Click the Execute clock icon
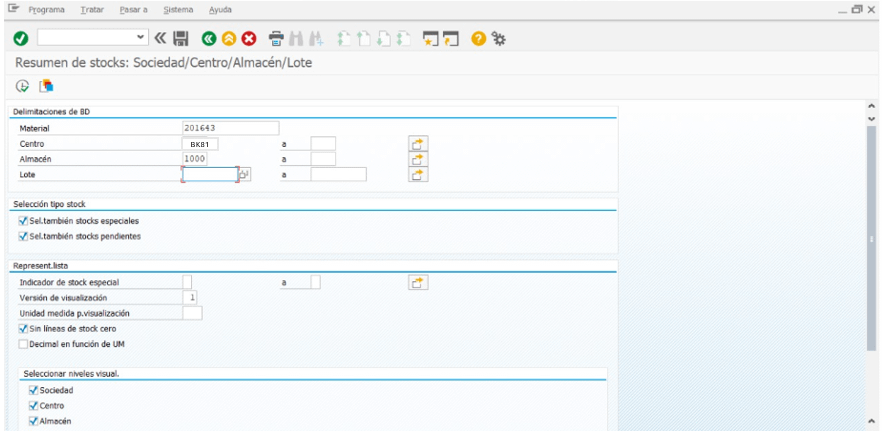The image size is (882, 431). pyautogui.click(x=22, y=85)
